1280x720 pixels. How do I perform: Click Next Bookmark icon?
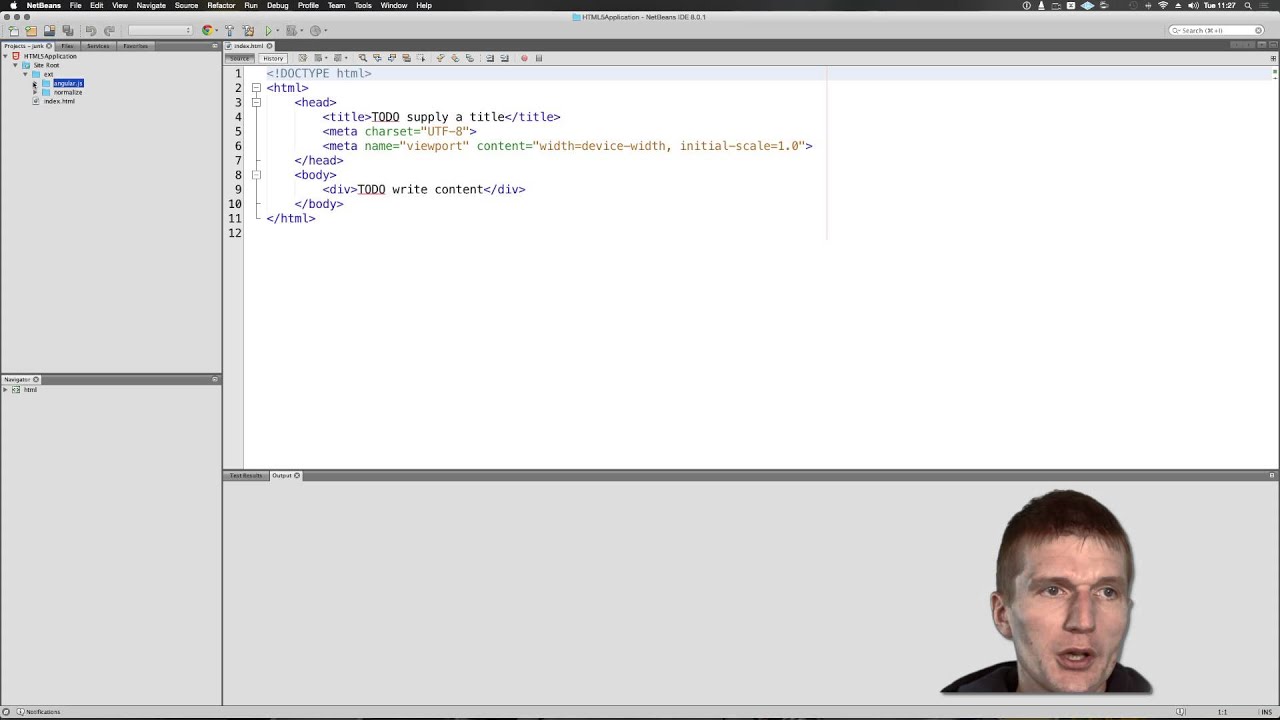click(455, 58)
